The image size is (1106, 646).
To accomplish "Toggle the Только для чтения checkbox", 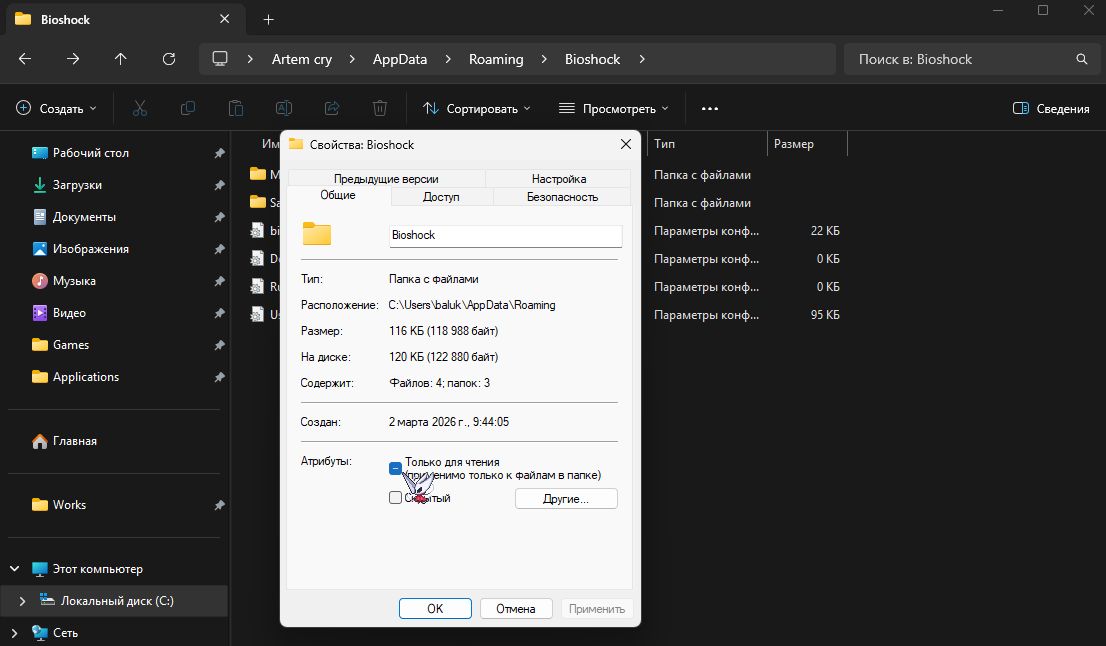I will 395,468.
